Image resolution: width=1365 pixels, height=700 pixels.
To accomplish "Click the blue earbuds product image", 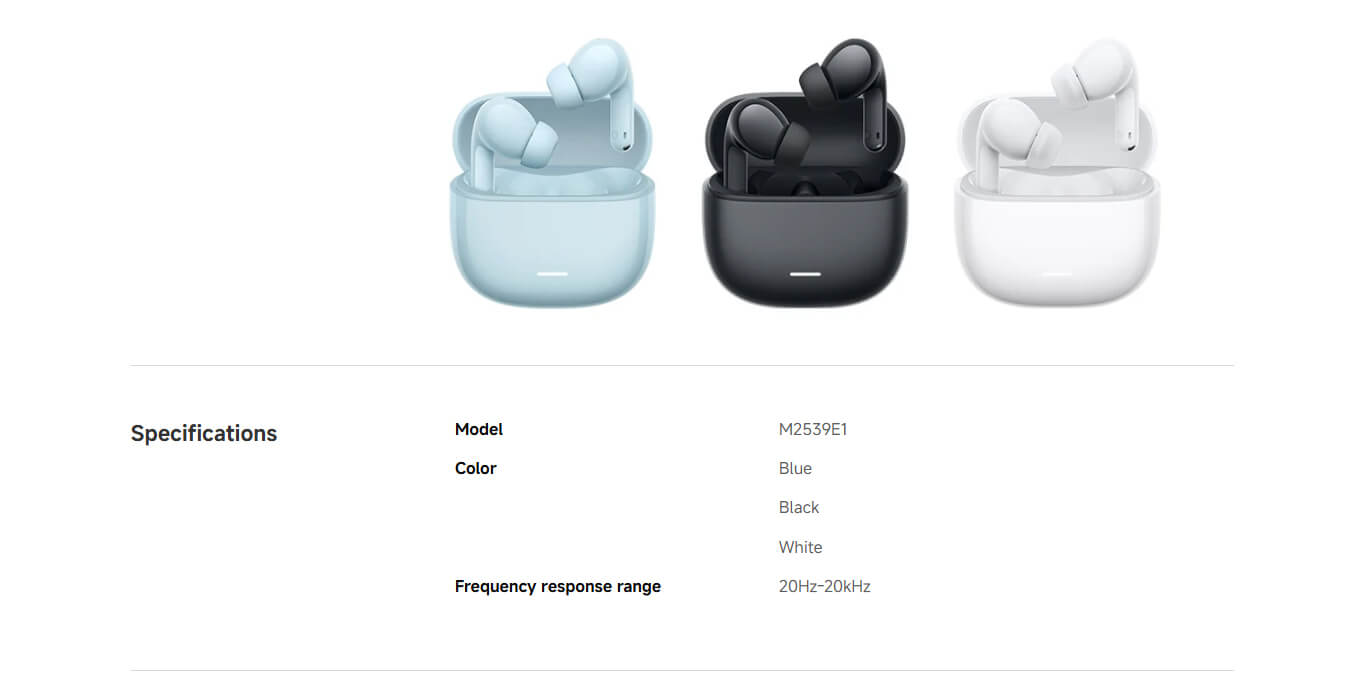I will 552,172.
